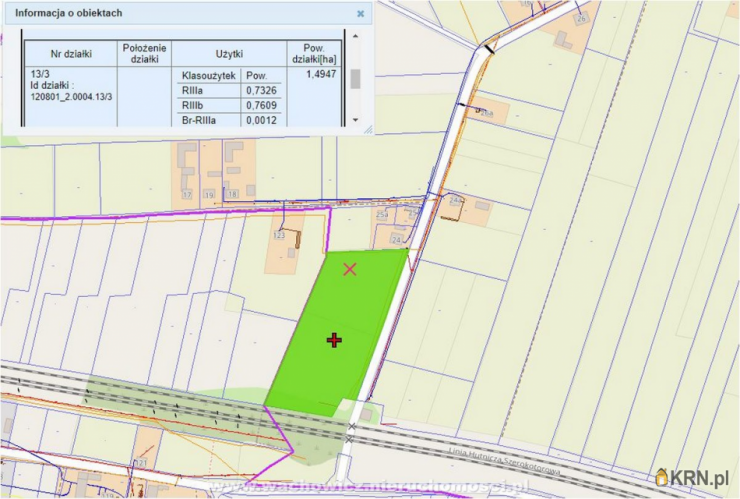
Task: Click building number 123 on the map
Action: [279, 236]
